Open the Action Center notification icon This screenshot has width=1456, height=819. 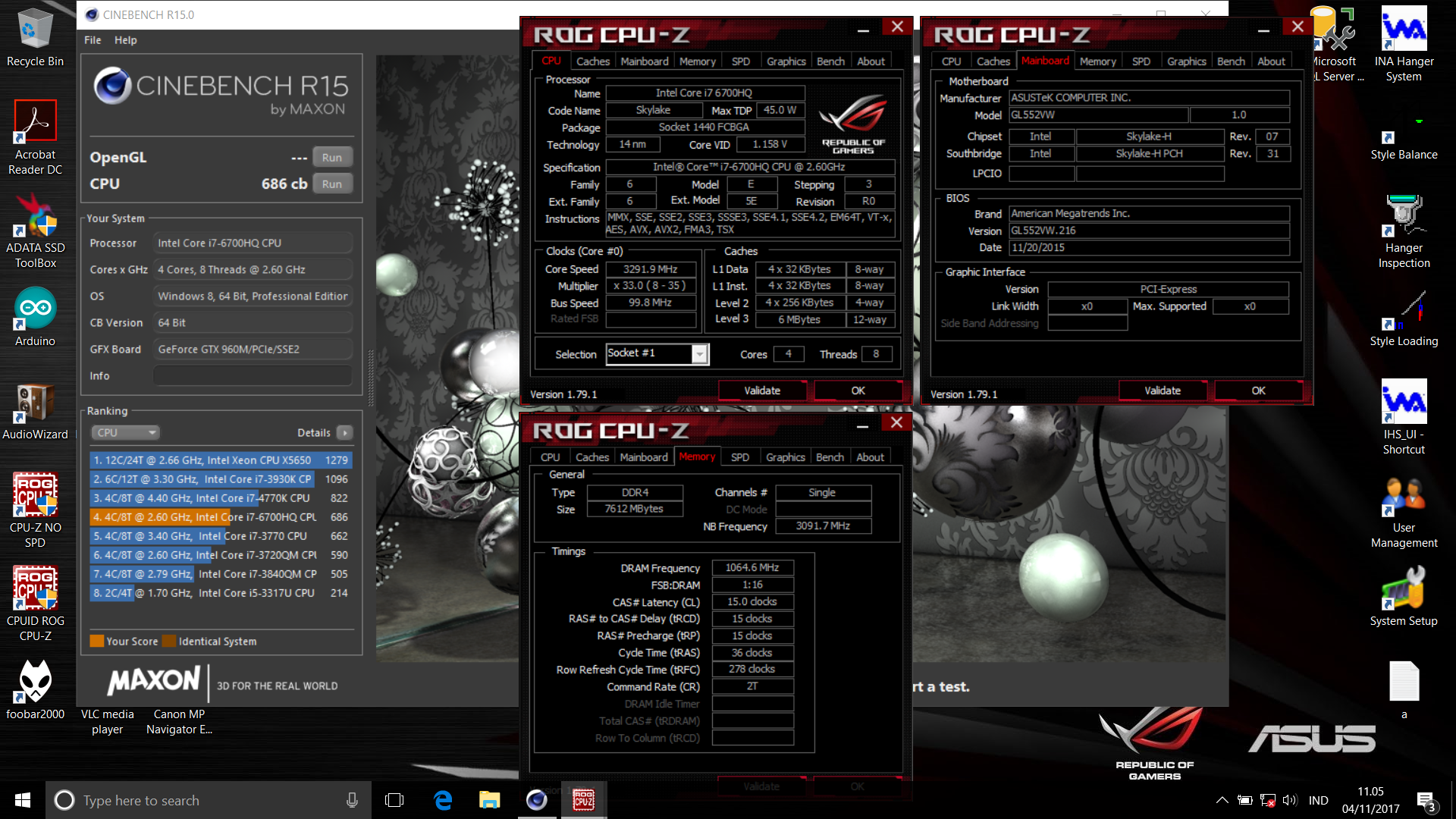pyautogui.click(x=1426, y=801)
